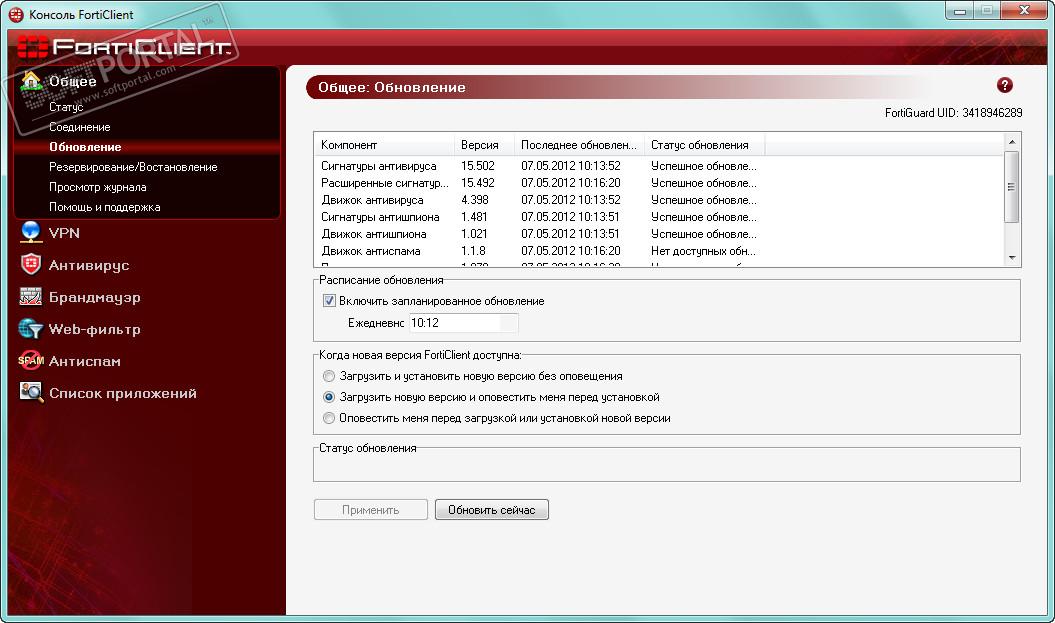Viewport: 1055px width, 623px height.
Task: Select the Движок антишпиона row
Action: tap(538, 234)
